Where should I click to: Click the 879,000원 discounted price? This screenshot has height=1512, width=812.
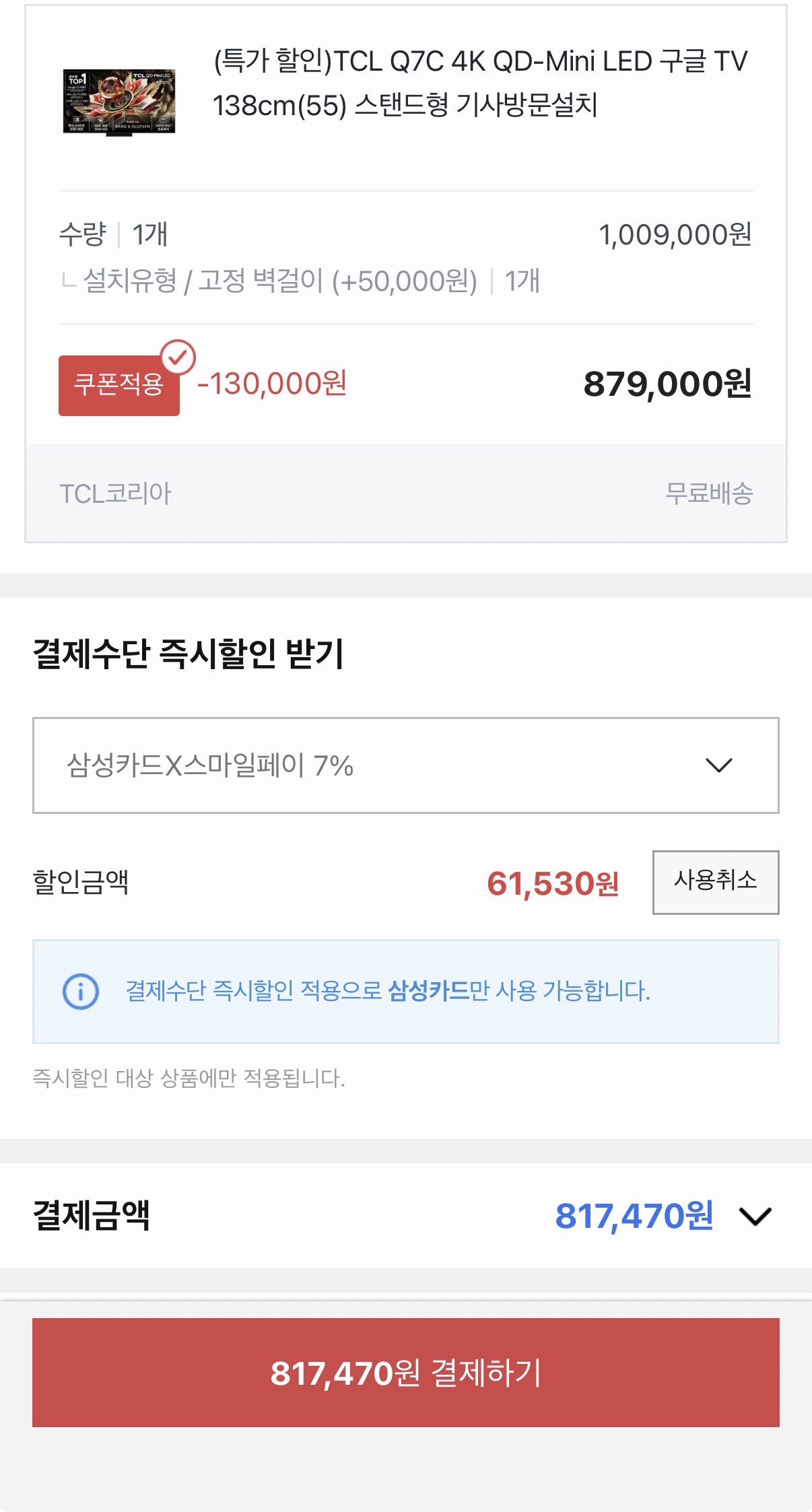pyautogui.click(x=667, y=384)
